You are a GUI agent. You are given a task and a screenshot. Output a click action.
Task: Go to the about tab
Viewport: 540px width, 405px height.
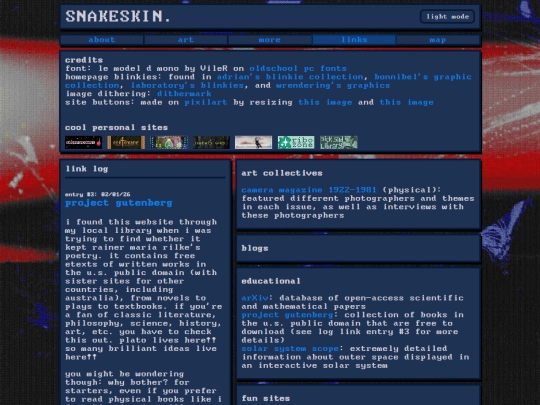pos(102,40)
